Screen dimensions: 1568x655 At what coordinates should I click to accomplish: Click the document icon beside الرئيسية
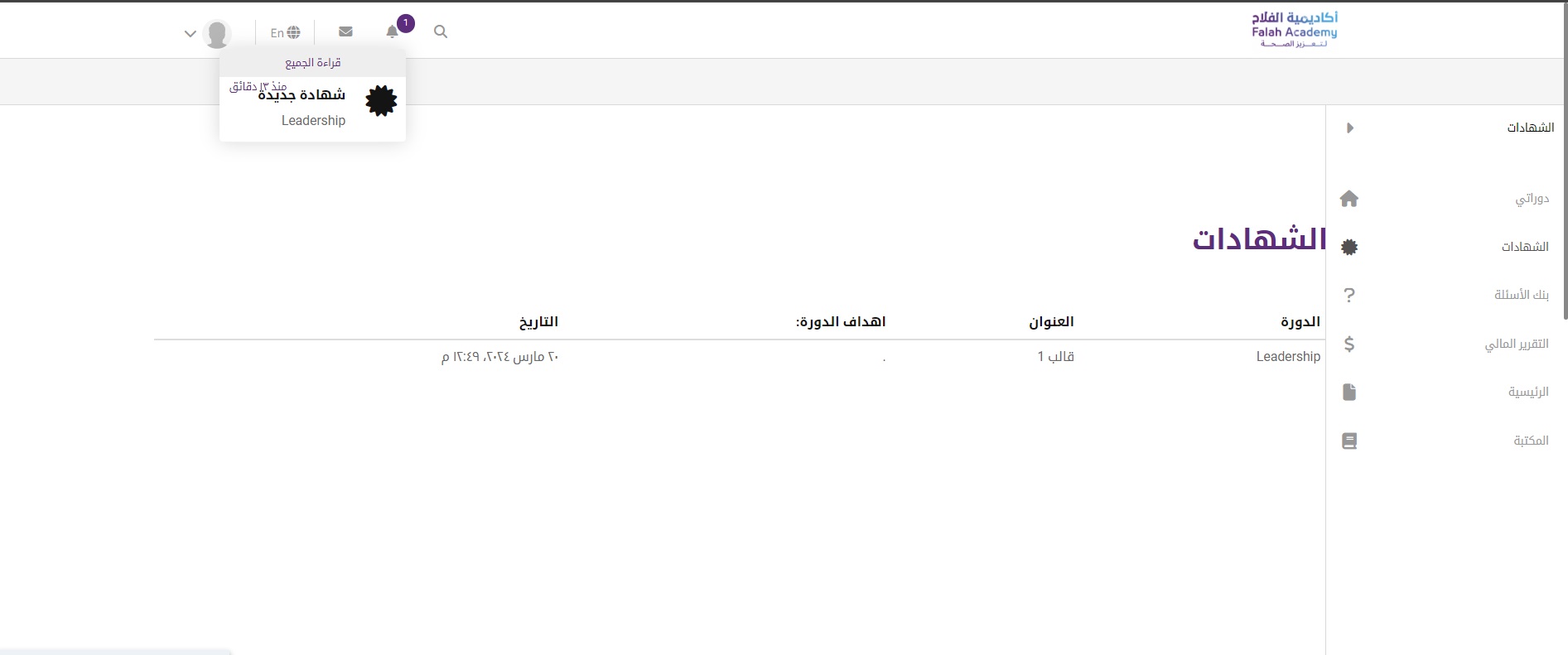[x=1348, y=392]
